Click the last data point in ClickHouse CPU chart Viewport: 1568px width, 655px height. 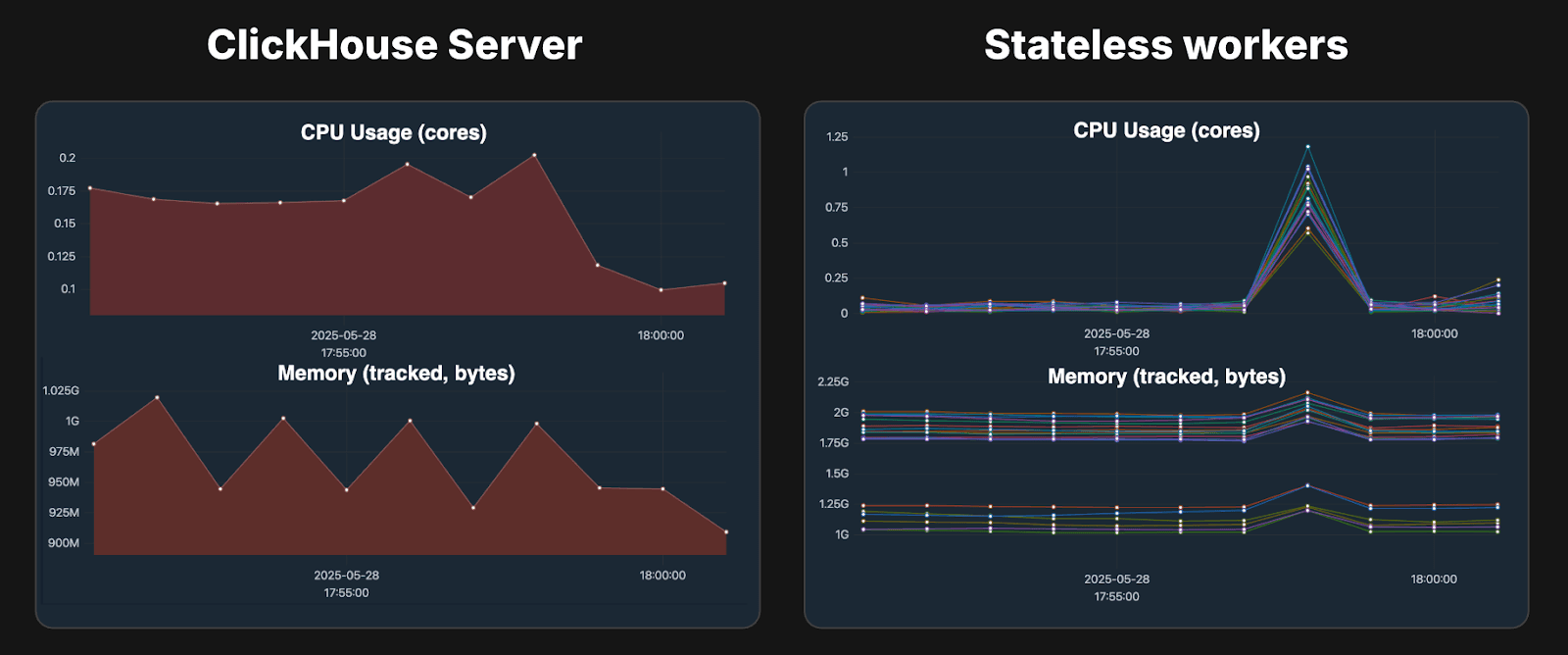tap(724, 283)
